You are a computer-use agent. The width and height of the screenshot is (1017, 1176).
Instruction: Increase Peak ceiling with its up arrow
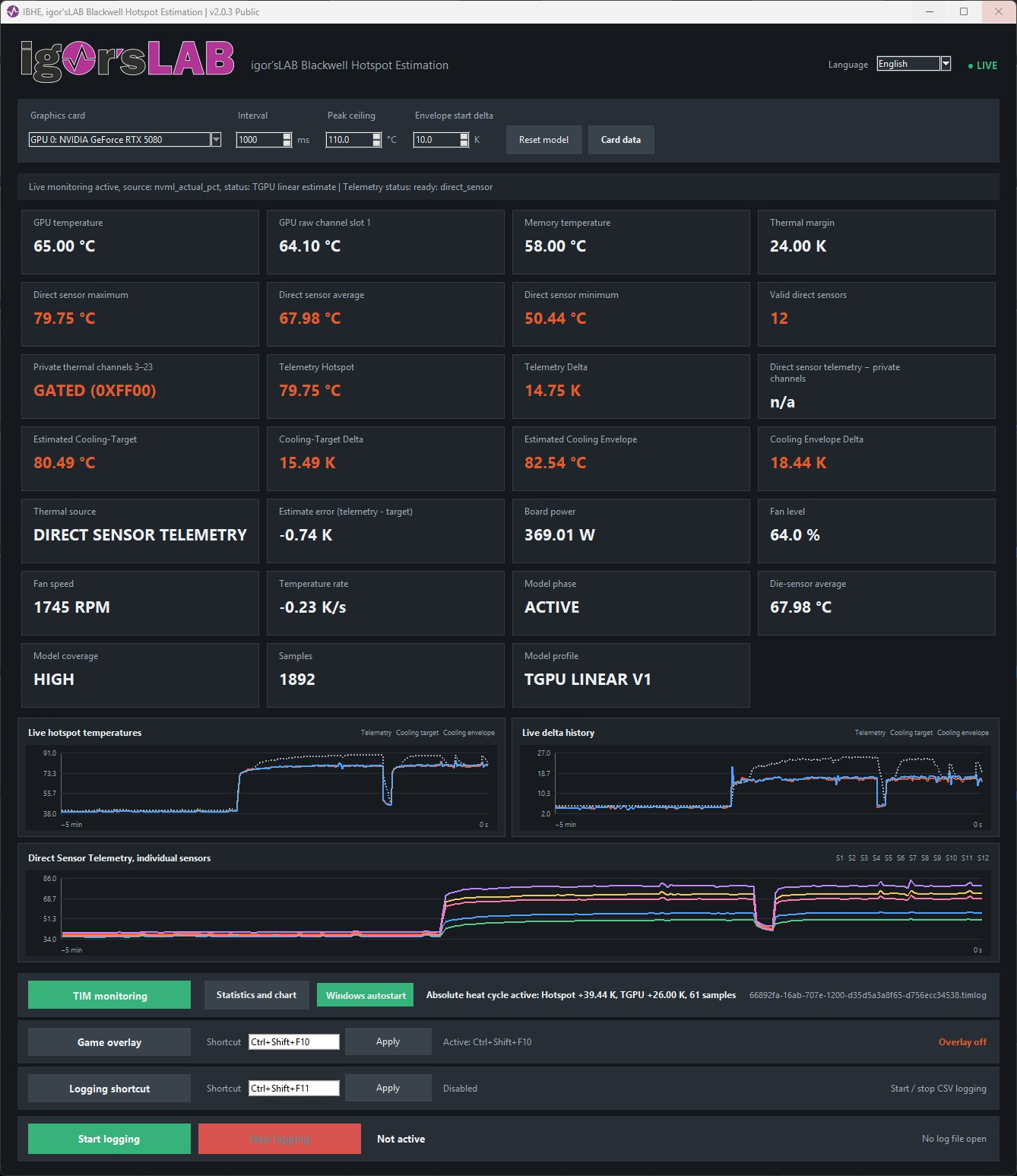pyautogui.click(x=376, y=136)
